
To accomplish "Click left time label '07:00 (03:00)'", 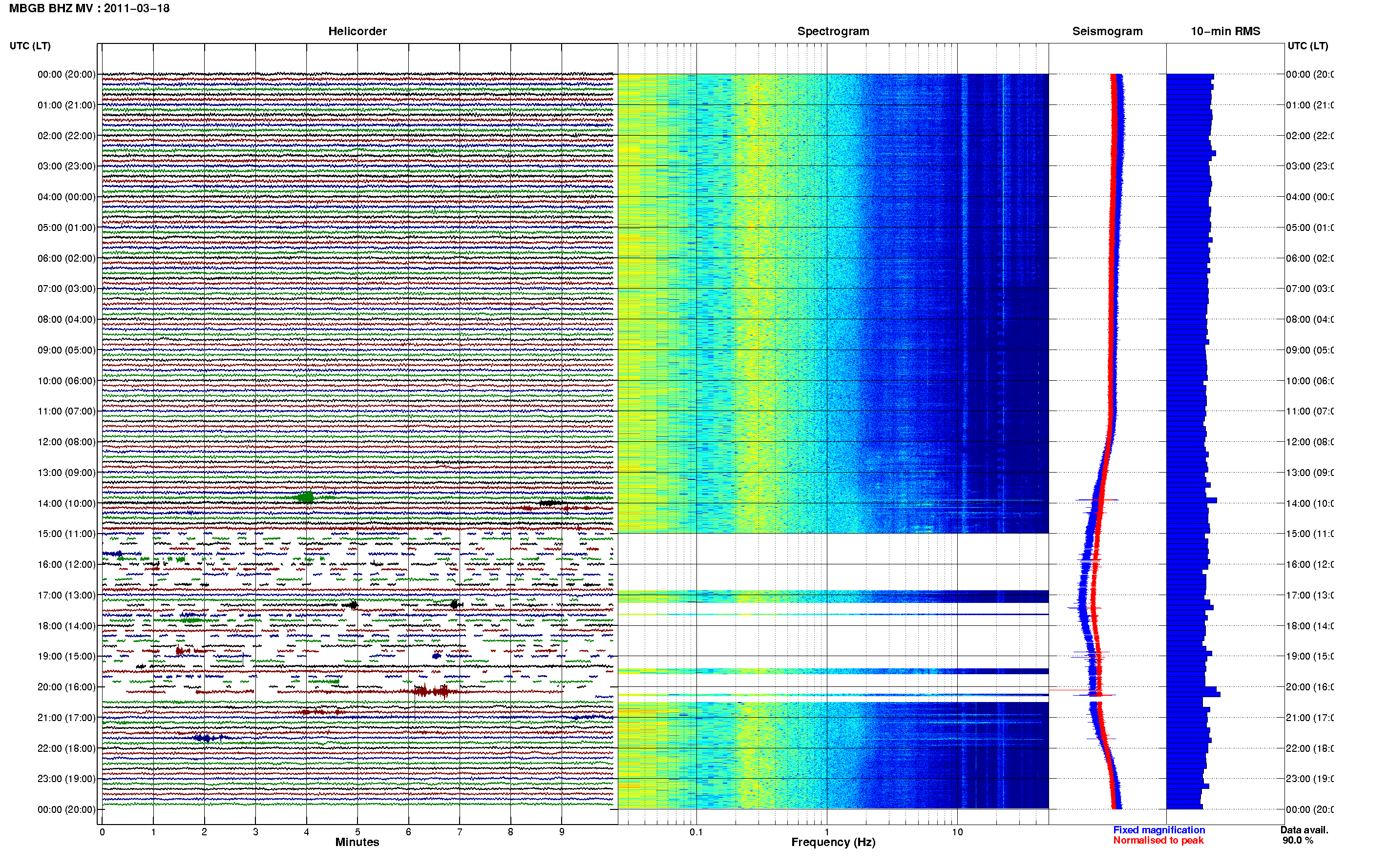I will click(x=66, y=288).
